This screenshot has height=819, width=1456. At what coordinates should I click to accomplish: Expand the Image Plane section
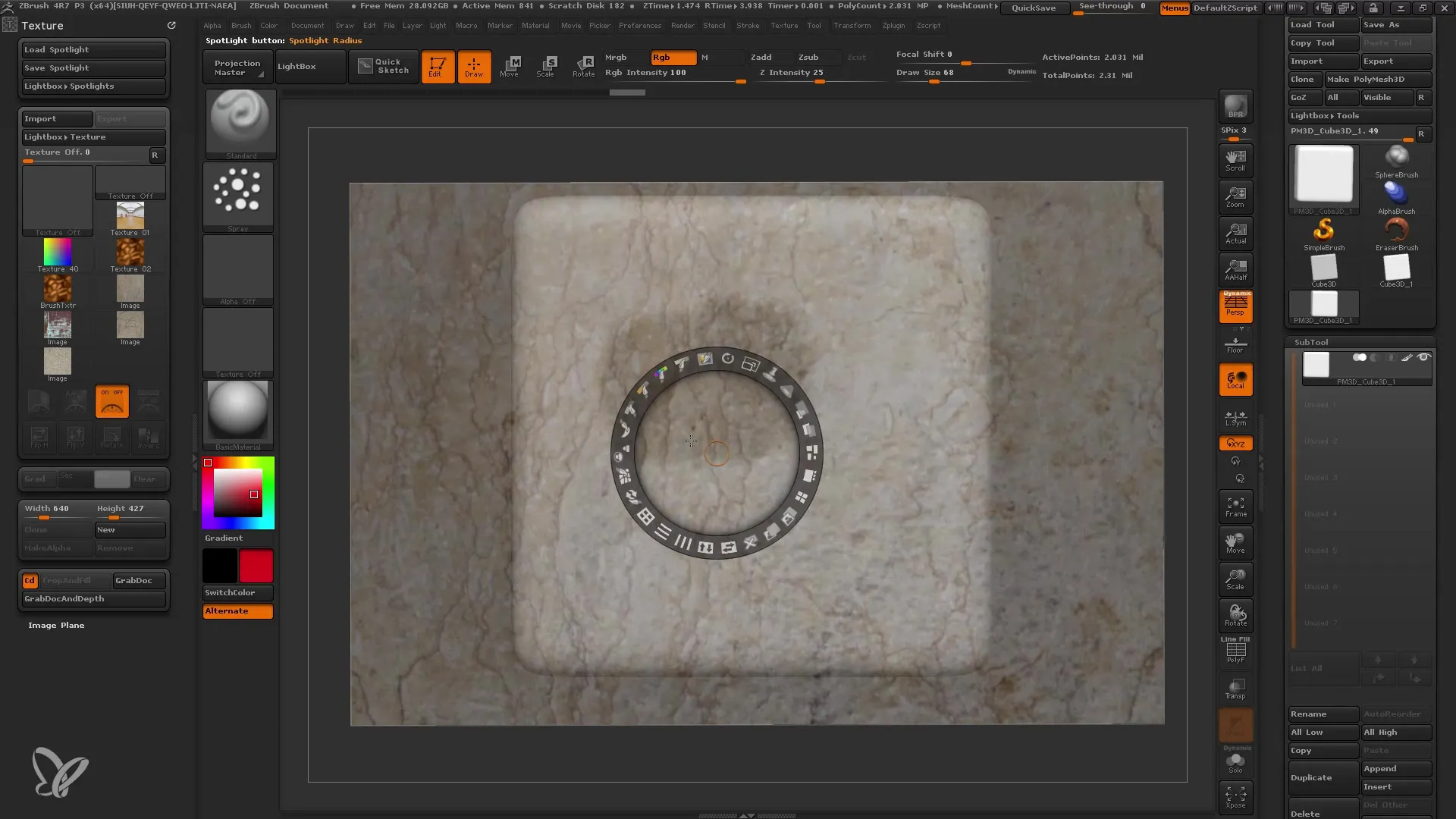56,626
